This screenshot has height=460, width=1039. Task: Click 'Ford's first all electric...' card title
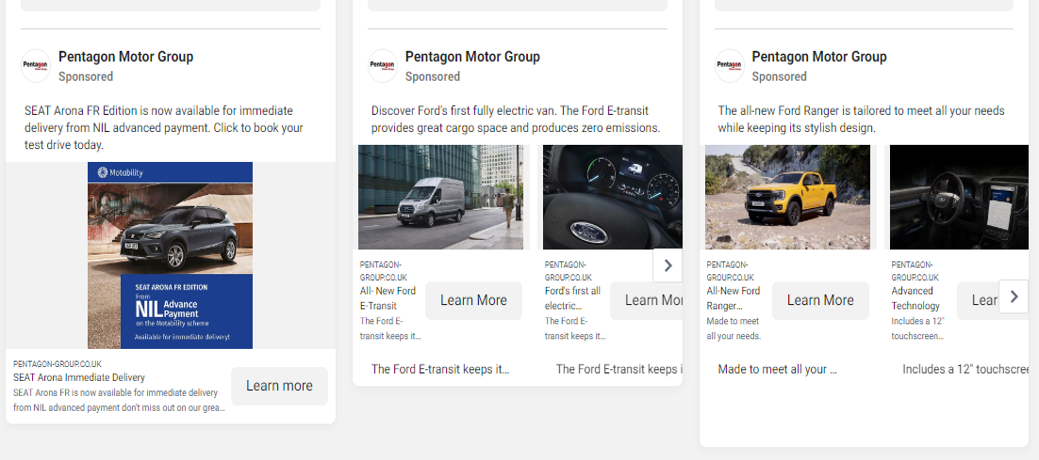point(573,298)
